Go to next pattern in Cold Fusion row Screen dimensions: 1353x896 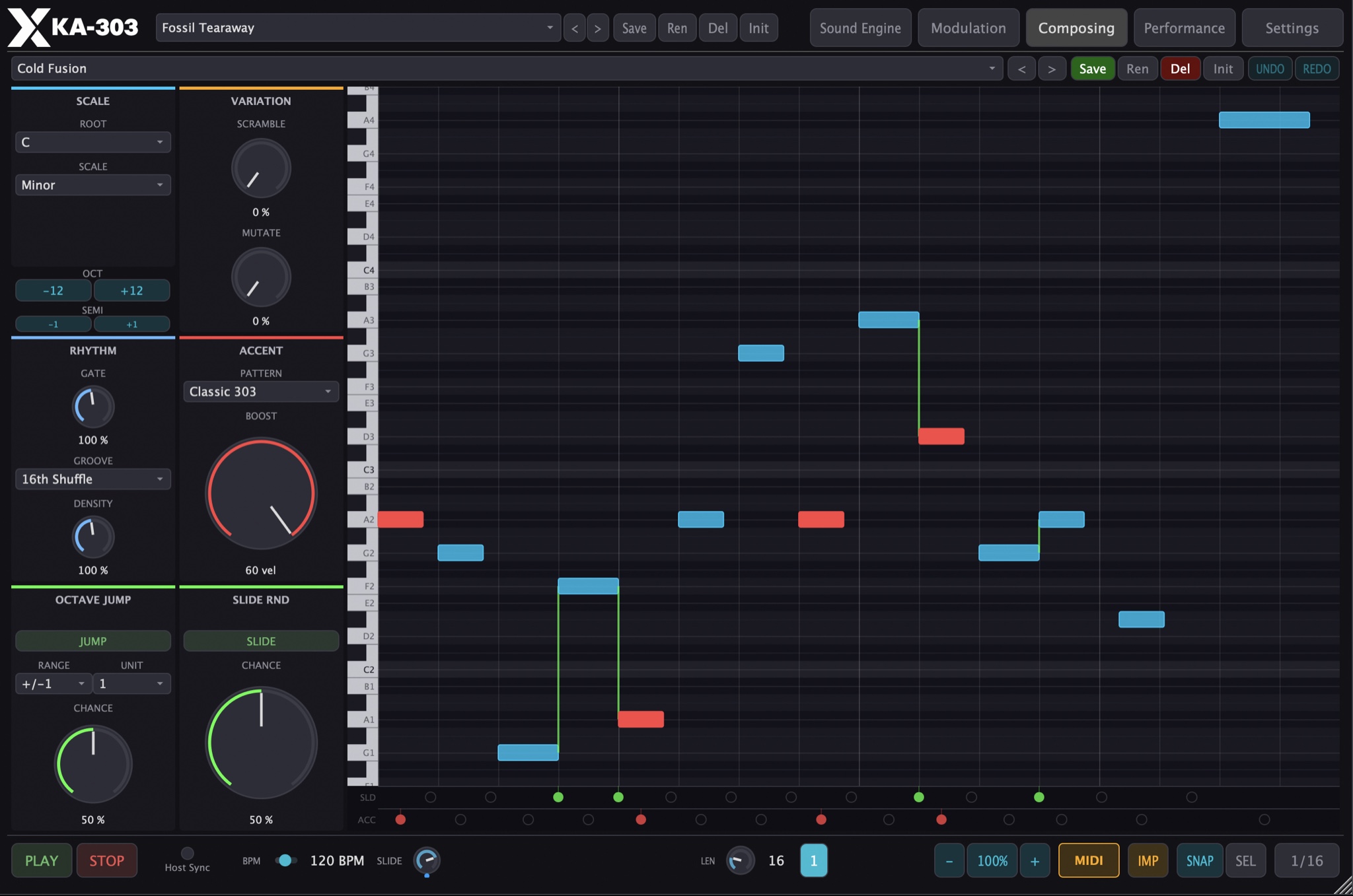coord(1052,69)
